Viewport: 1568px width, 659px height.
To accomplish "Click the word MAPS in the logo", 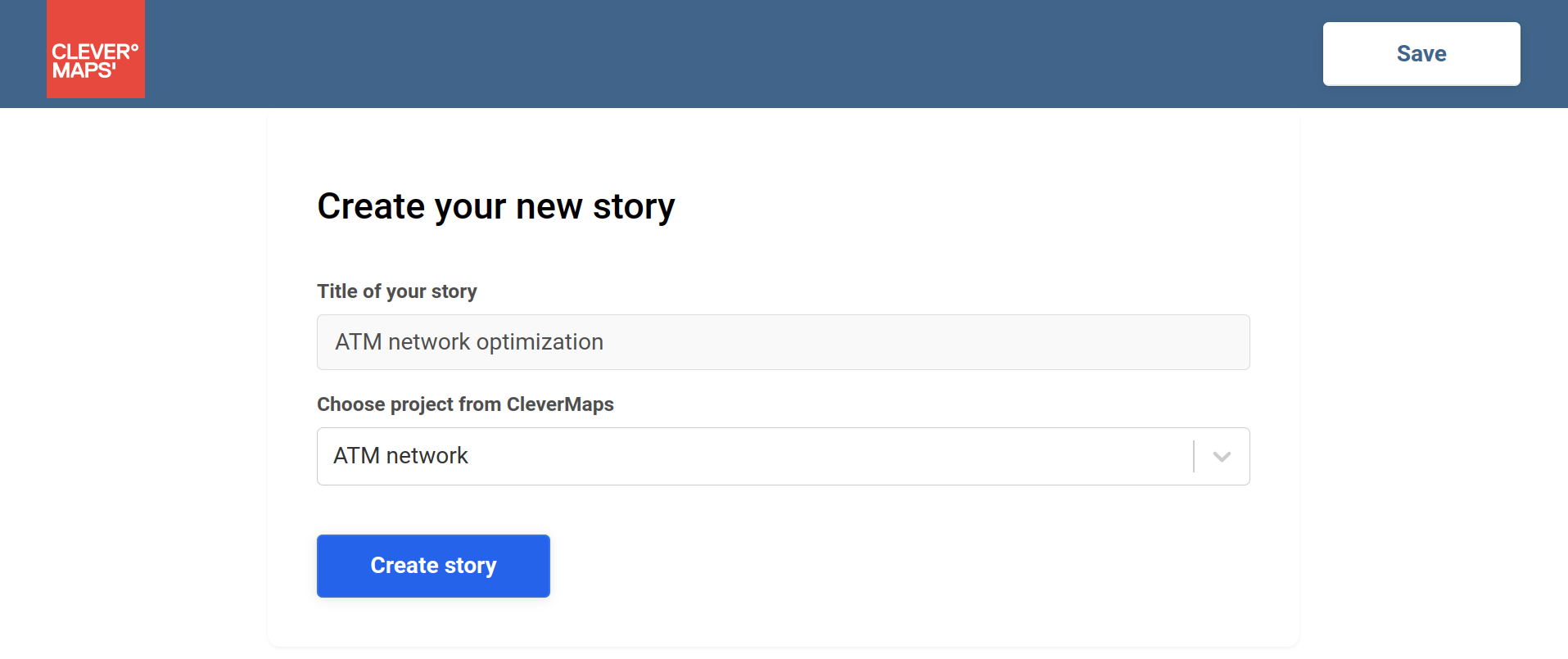I will coord(82,71).
